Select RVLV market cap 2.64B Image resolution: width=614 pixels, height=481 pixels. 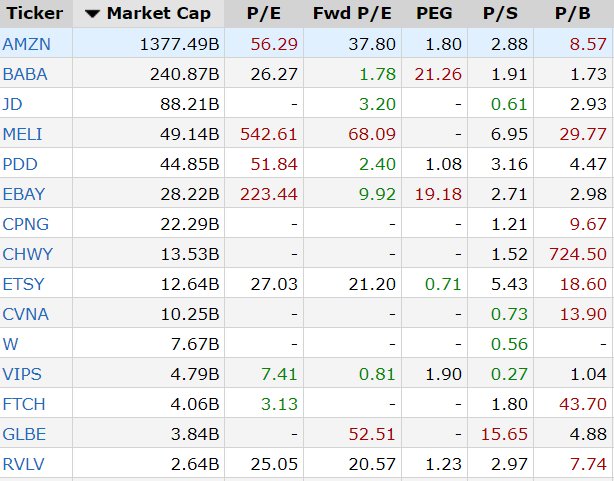[195, 464]
